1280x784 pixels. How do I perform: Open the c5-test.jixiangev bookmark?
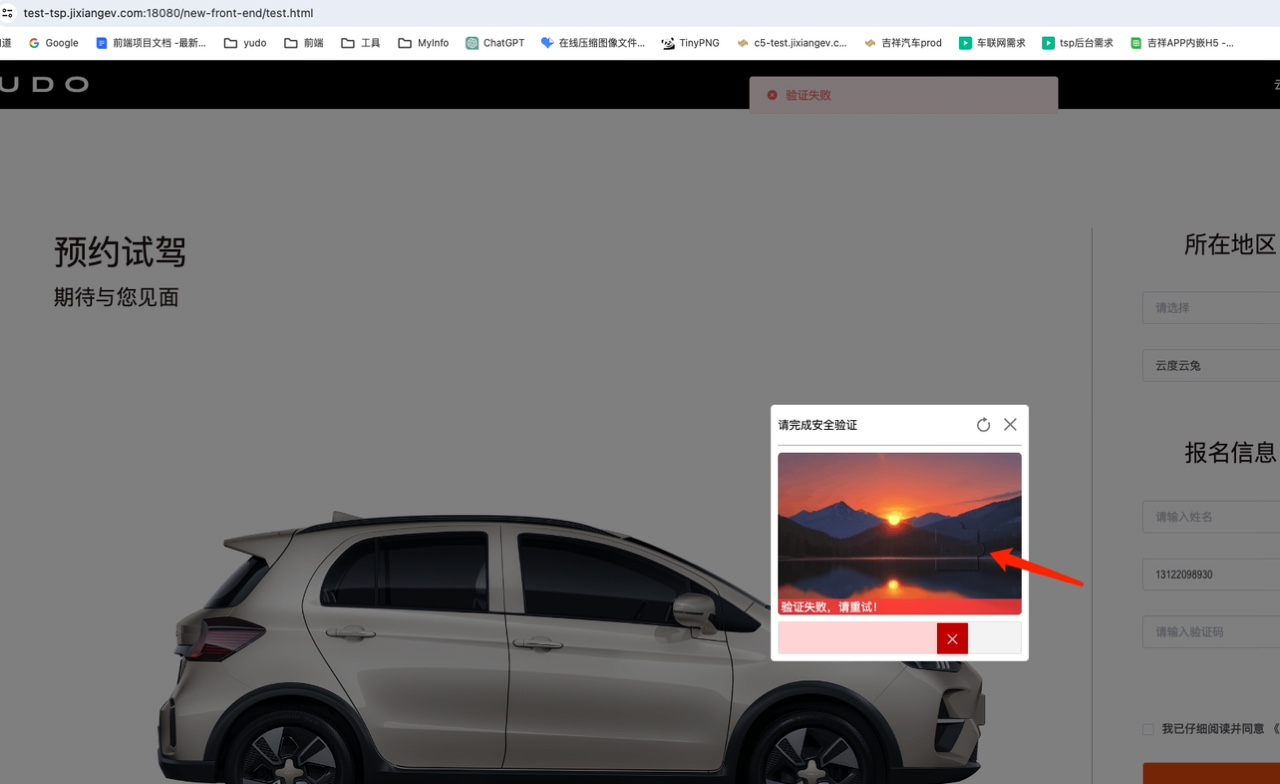[x=791, y=43]
